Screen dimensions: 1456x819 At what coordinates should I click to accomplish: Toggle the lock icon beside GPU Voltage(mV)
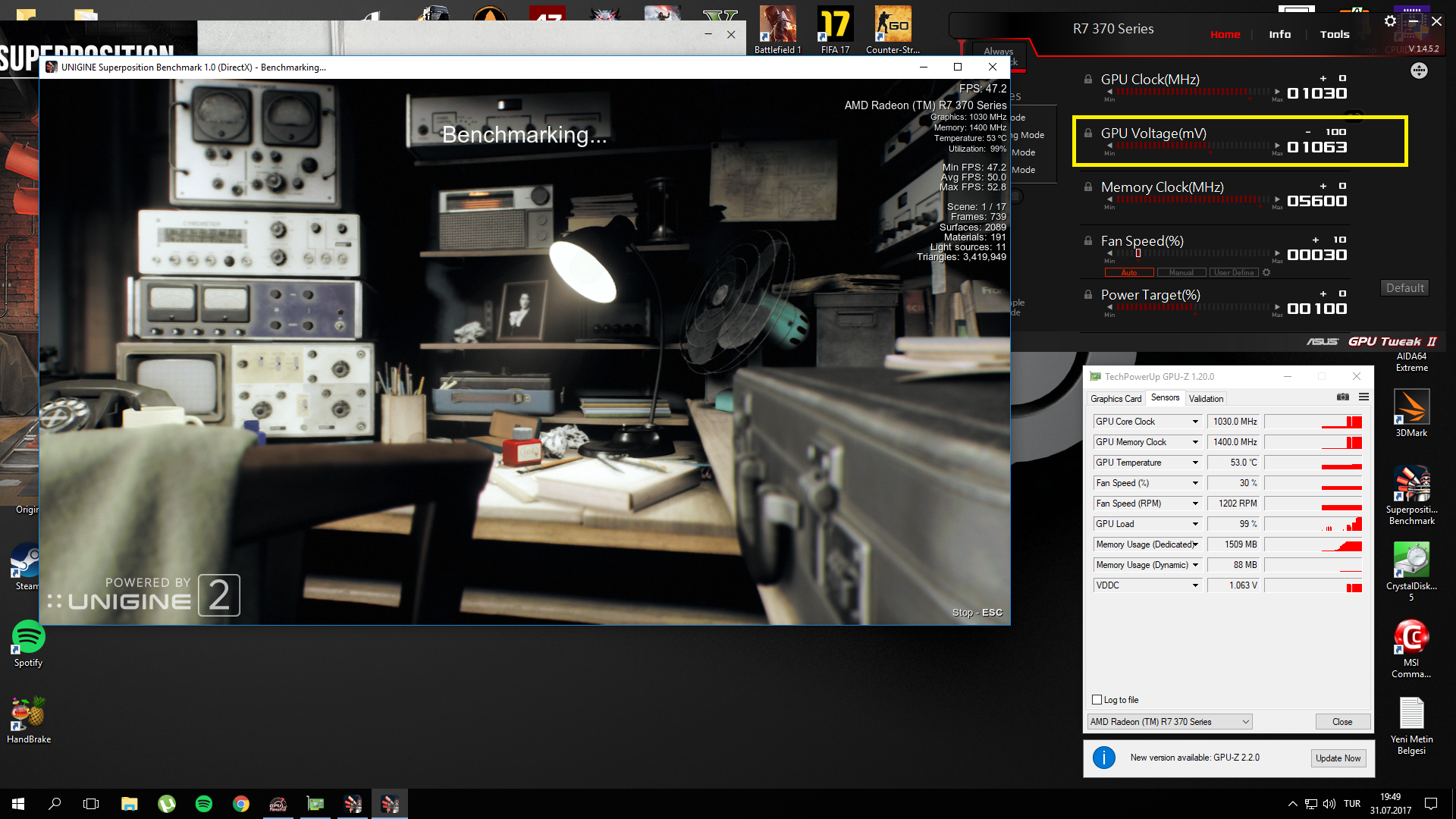(1088, 133)
